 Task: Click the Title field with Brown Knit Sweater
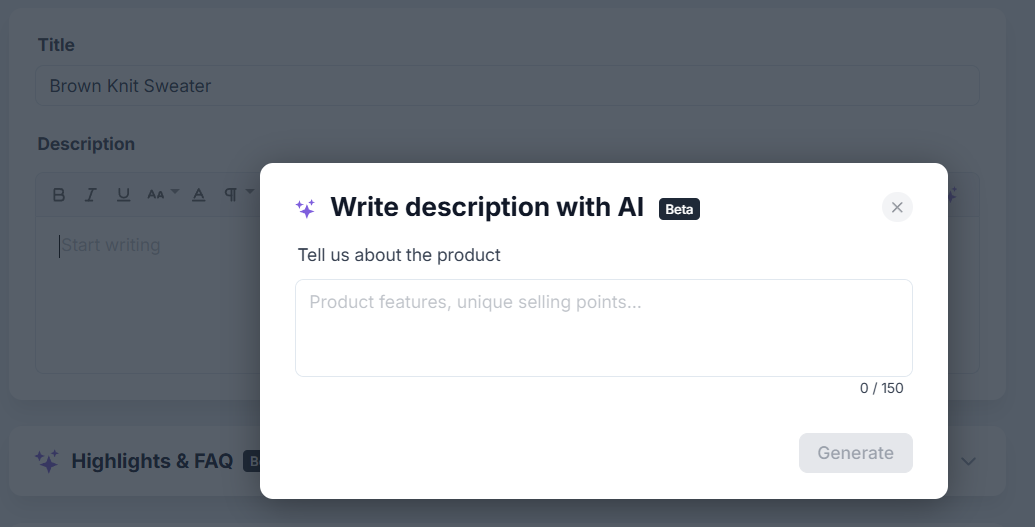click(x=507, y=86)
